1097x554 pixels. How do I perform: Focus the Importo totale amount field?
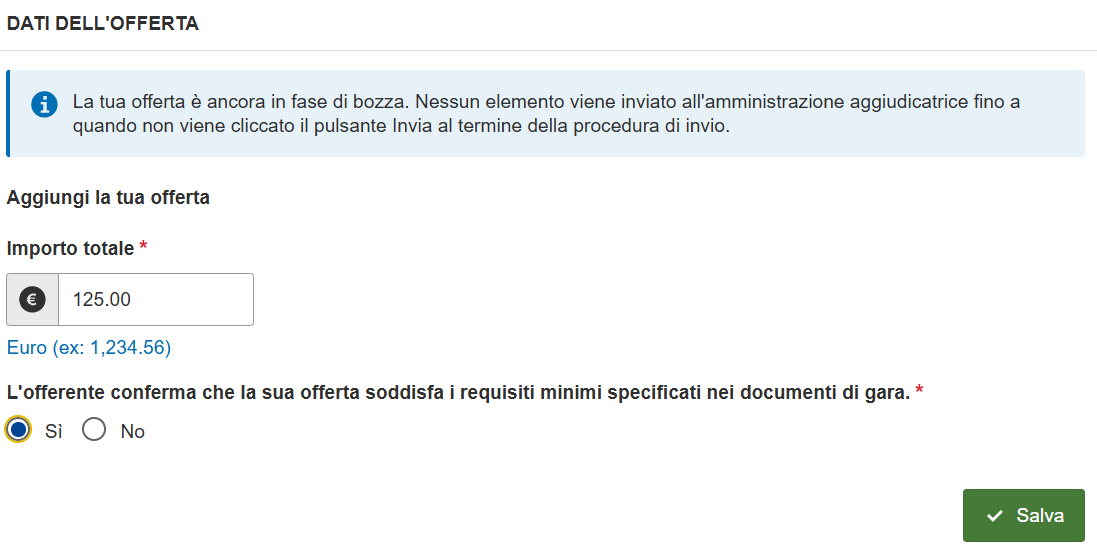click(155, 299)
